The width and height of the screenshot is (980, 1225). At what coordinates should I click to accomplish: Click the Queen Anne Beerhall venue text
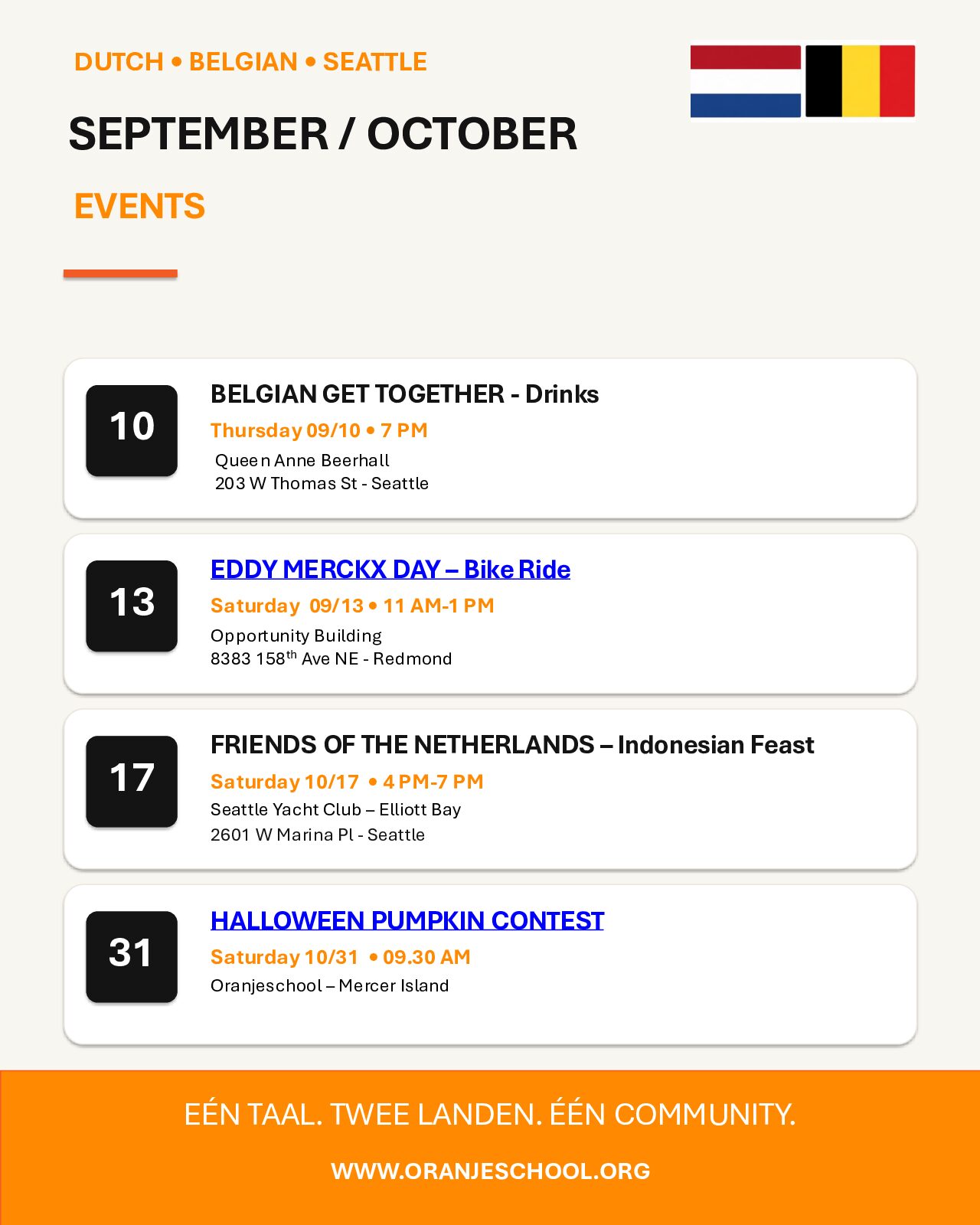click(302, 460)
